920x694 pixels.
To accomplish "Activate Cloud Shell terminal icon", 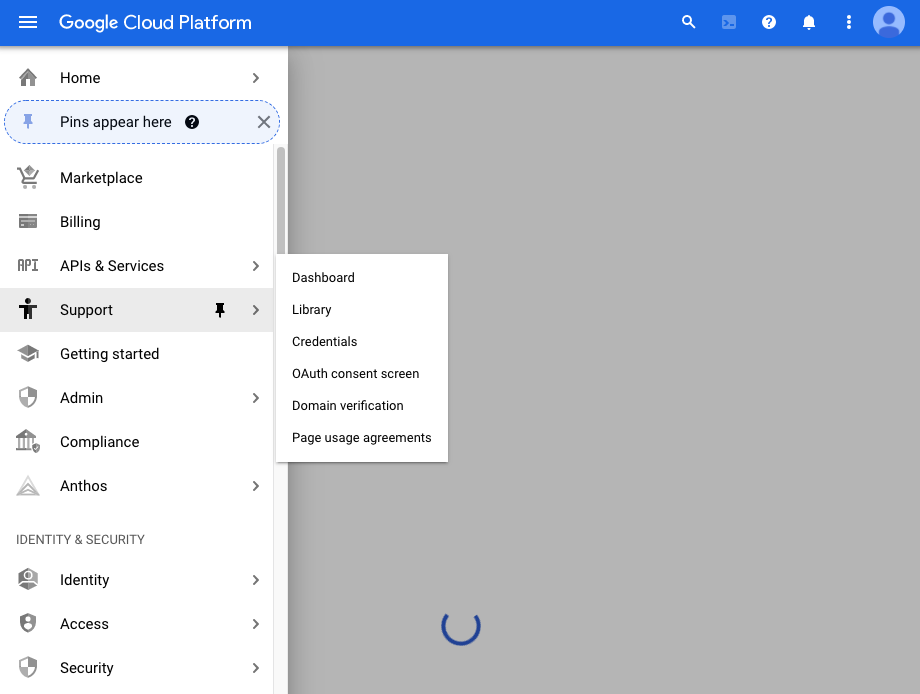I will (729, 22).
